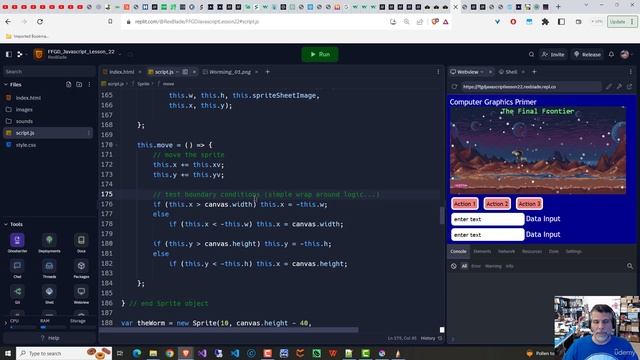Open the Threads tool

[49, 269]
